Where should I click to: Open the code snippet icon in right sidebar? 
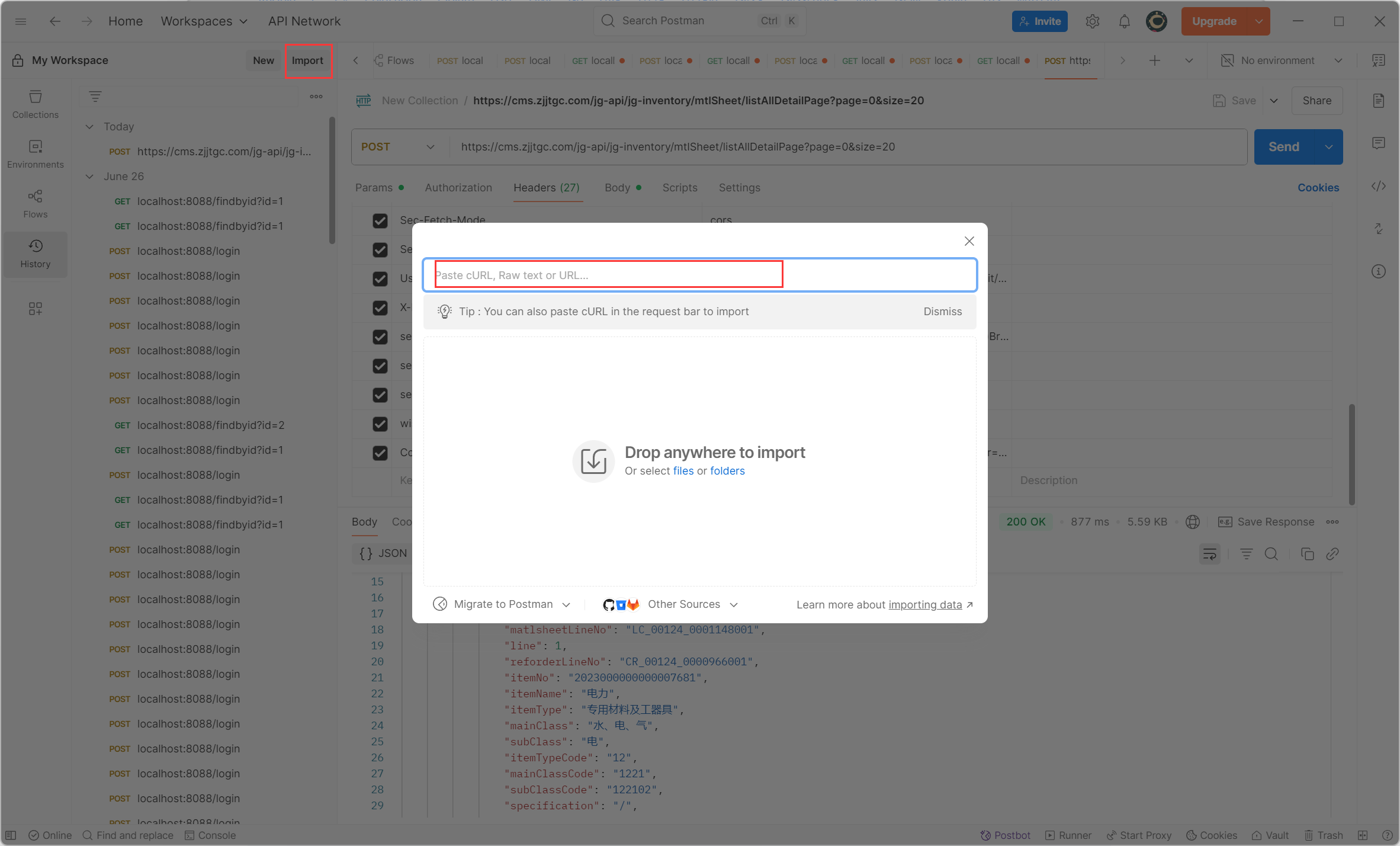click(1379, 186)
